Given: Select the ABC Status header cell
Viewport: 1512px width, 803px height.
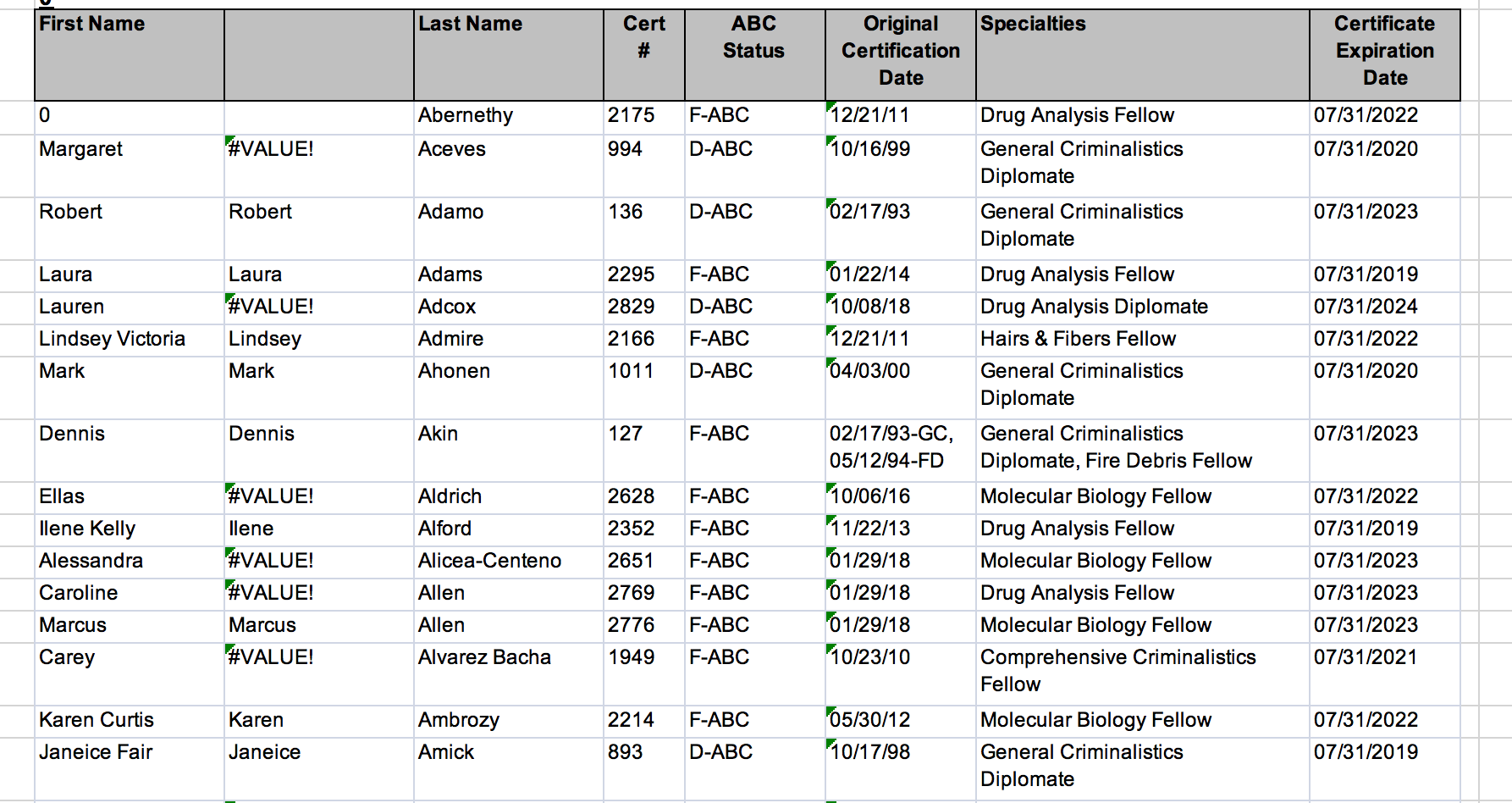Looking at the screenshot, I should 754,55.
